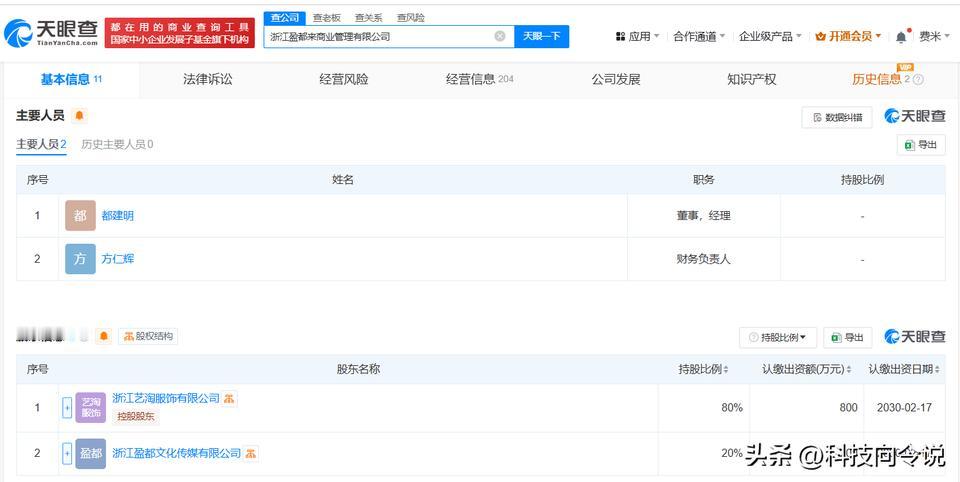Click the alert bell beside blurred shareholder heading
The height and width of the screenshot is (482, 960).
coord(103,336)
